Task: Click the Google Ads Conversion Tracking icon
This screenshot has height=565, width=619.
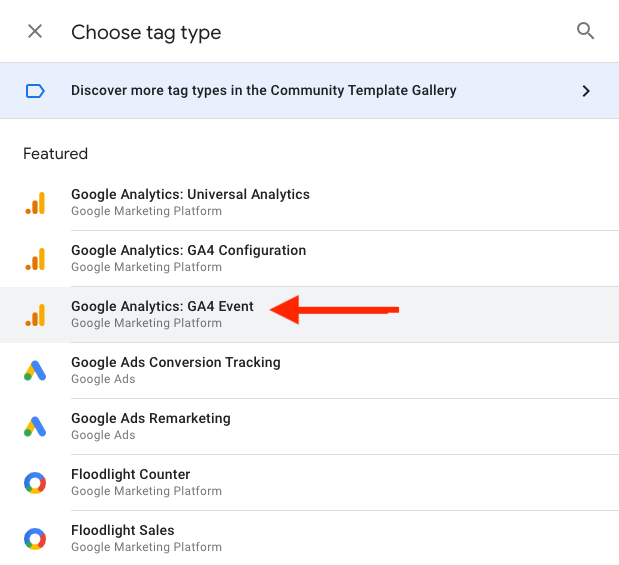Action: point(35,371)
